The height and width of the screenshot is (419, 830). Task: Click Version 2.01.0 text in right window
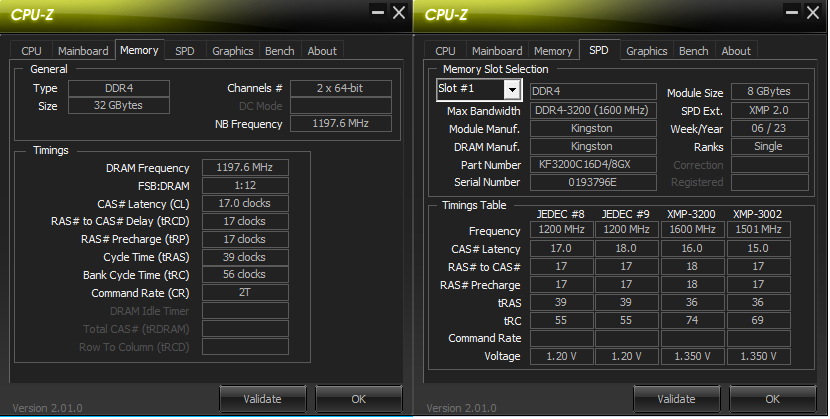click(462, 408)
